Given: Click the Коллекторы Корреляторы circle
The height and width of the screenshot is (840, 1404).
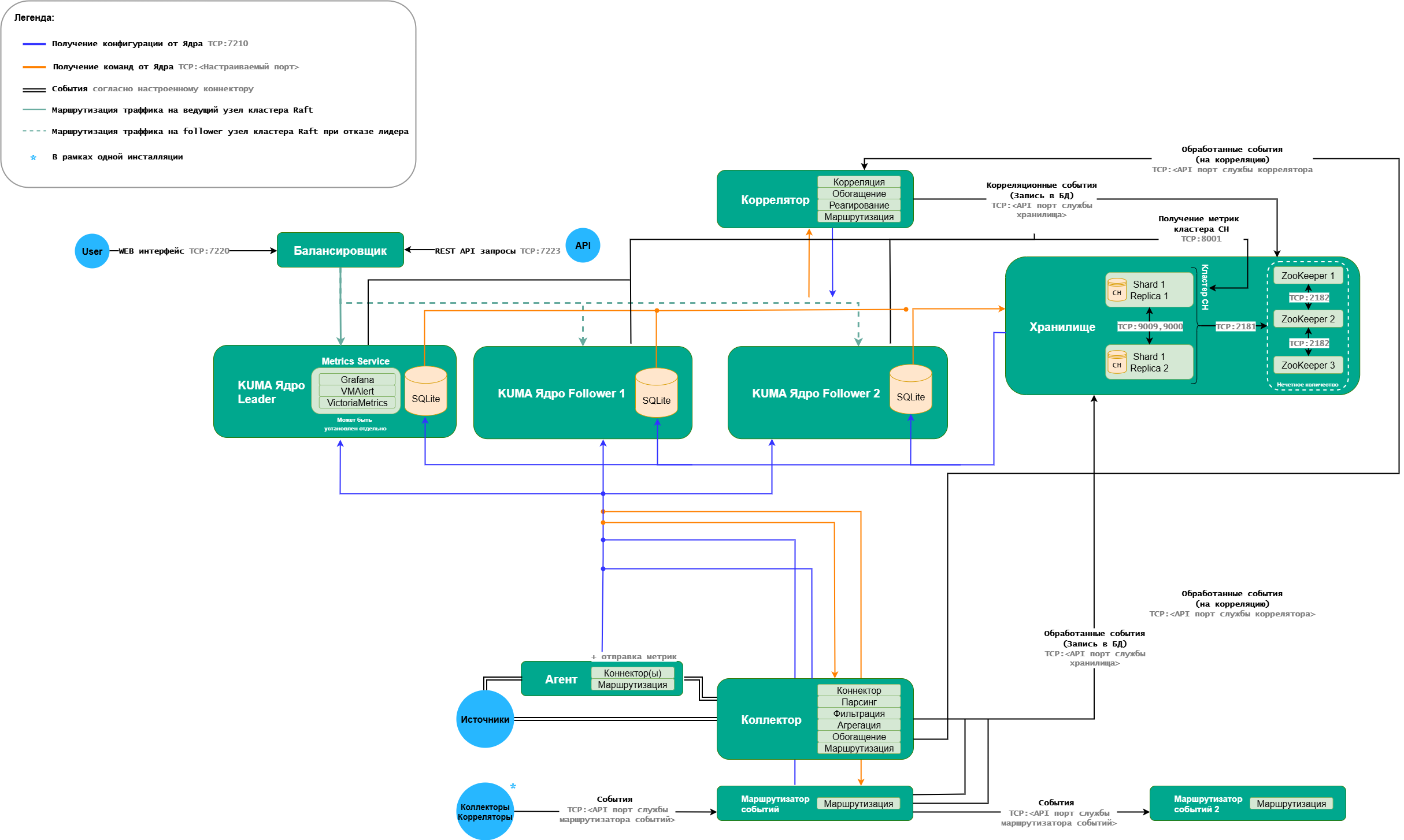Looking at the screenshot, I should pyautogui.click(x=484, y=812).
